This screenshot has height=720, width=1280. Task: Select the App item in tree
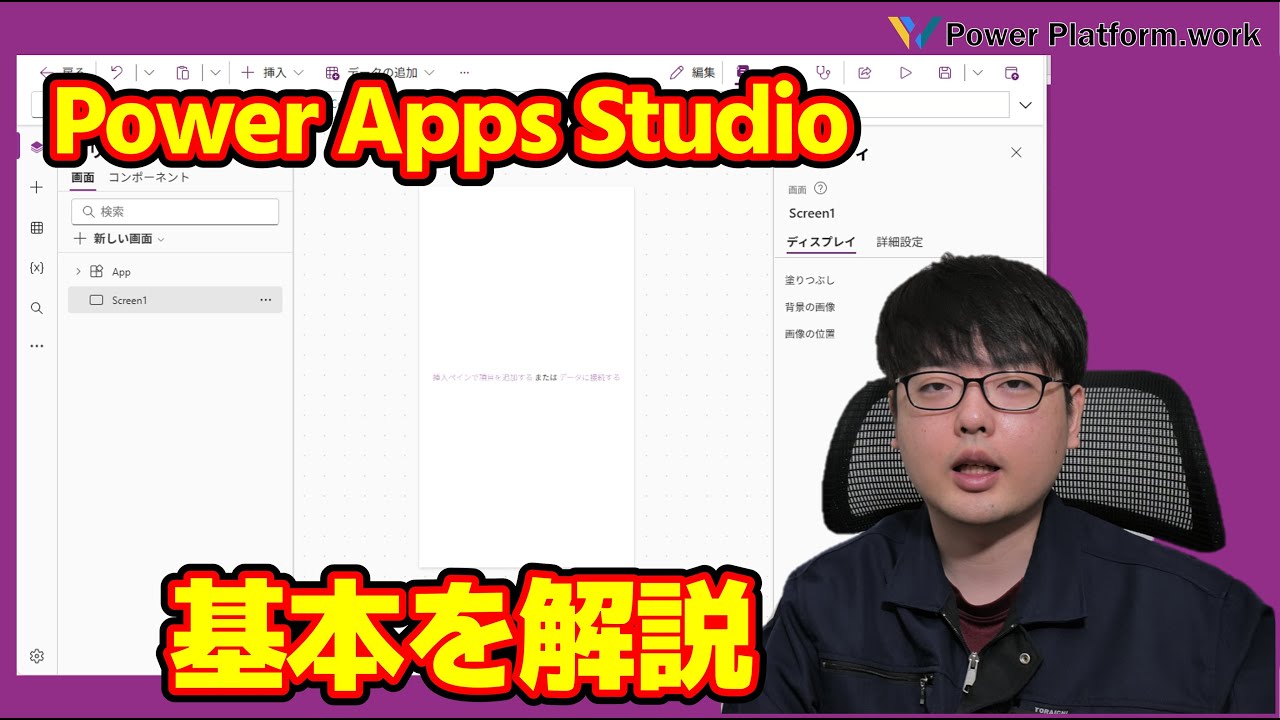pyautogui.click(x=121, y=272)
